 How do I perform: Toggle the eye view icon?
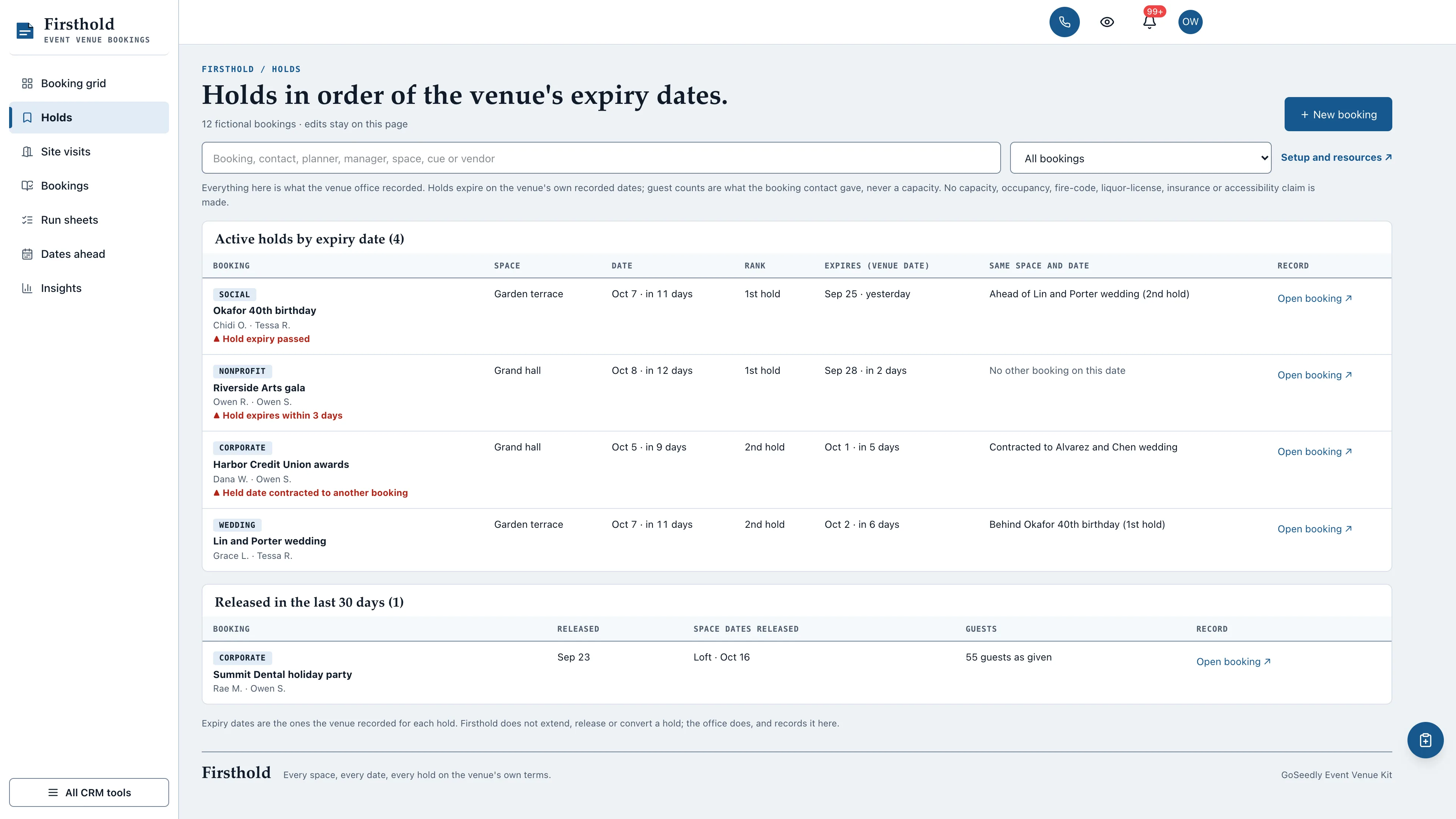tap(1107, 22)
